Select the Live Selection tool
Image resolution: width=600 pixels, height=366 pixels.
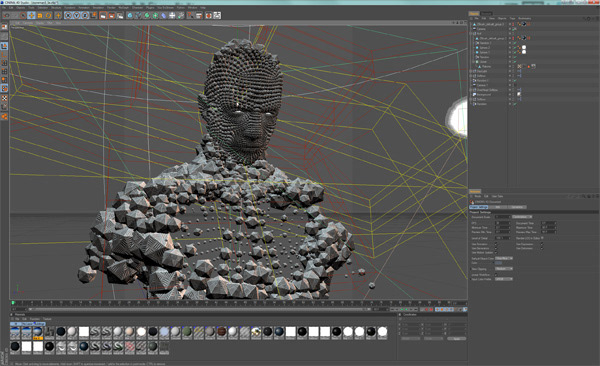(x=23, y=15)
